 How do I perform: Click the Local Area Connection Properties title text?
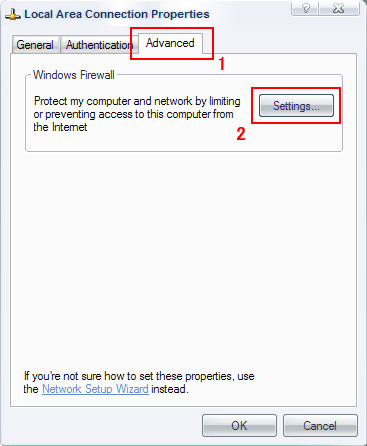tap(117, 14)
